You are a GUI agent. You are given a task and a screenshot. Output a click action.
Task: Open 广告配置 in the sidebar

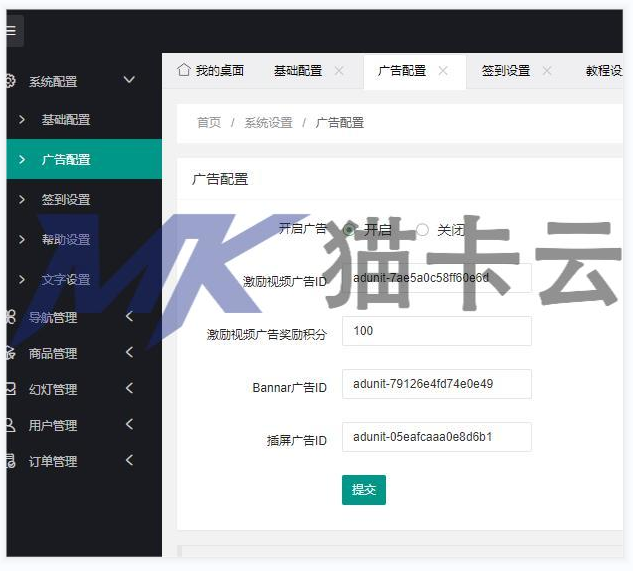coord(84,159)
